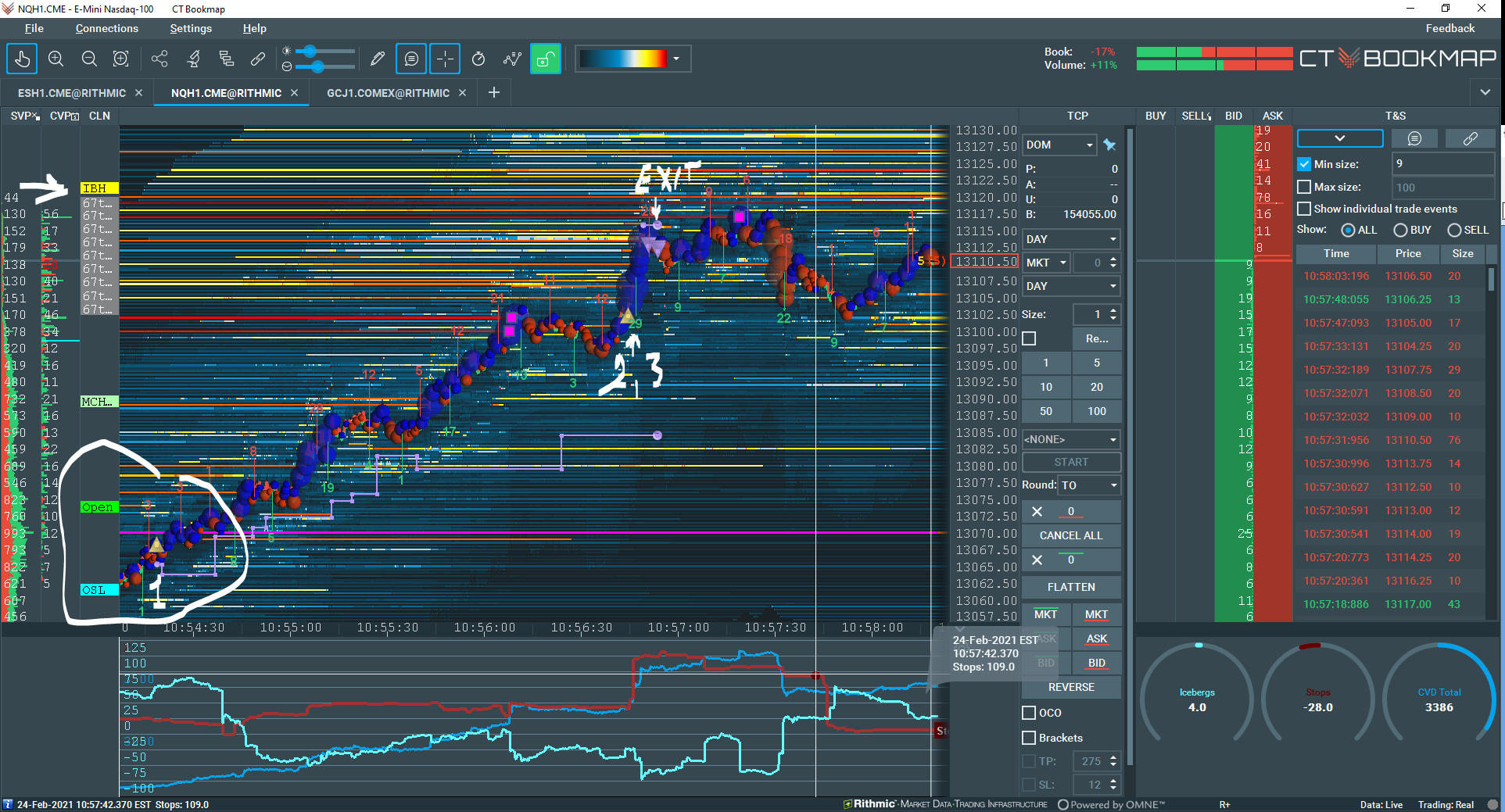
Task: Select the BUY radio button
Action: pos(1400,230)
